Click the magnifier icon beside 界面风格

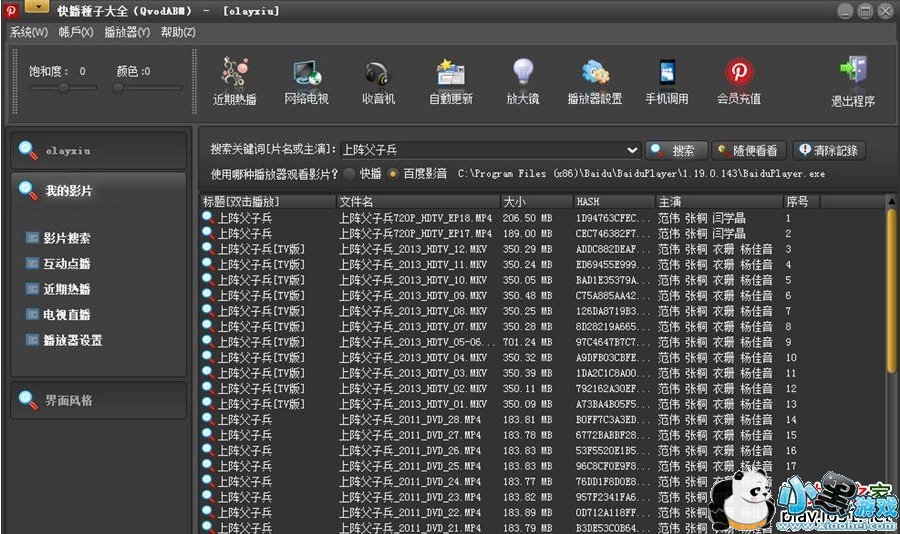pos(27,400)
